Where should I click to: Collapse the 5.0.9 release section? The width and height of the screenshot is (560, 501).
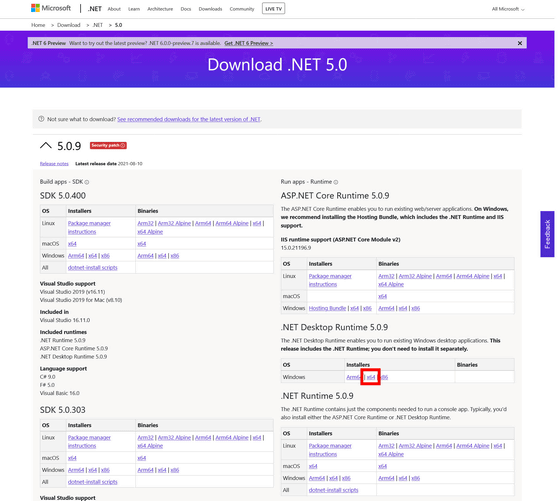[46, 145]
